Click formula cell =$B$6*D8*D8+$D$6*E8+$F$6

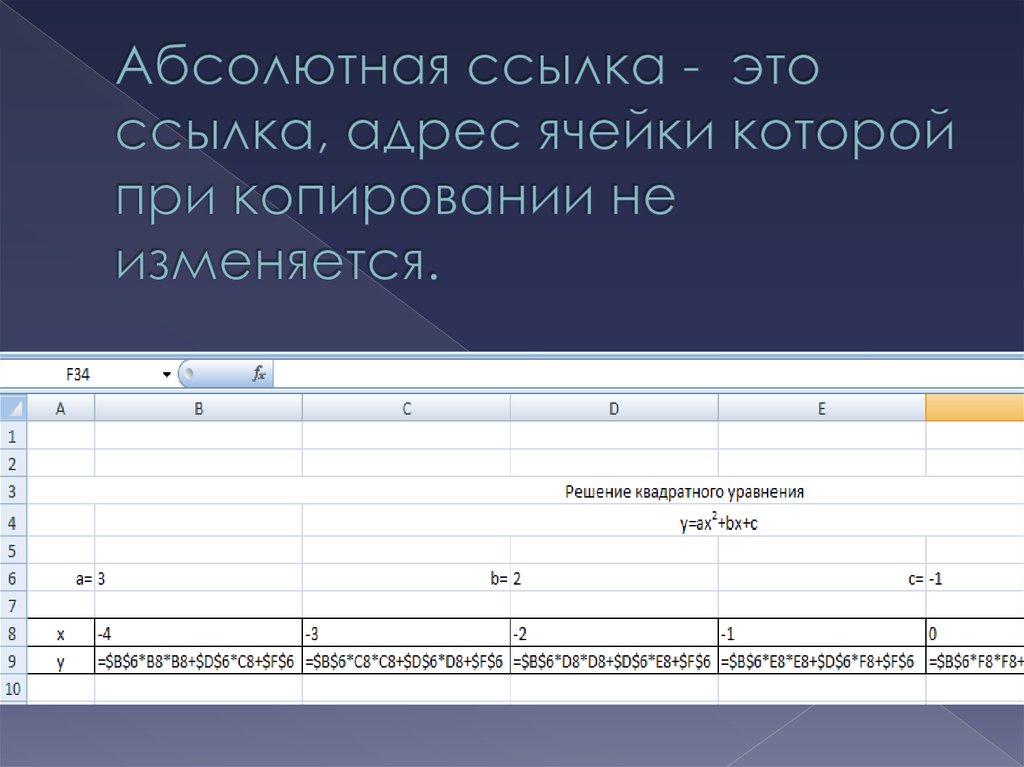coord(614,661)
